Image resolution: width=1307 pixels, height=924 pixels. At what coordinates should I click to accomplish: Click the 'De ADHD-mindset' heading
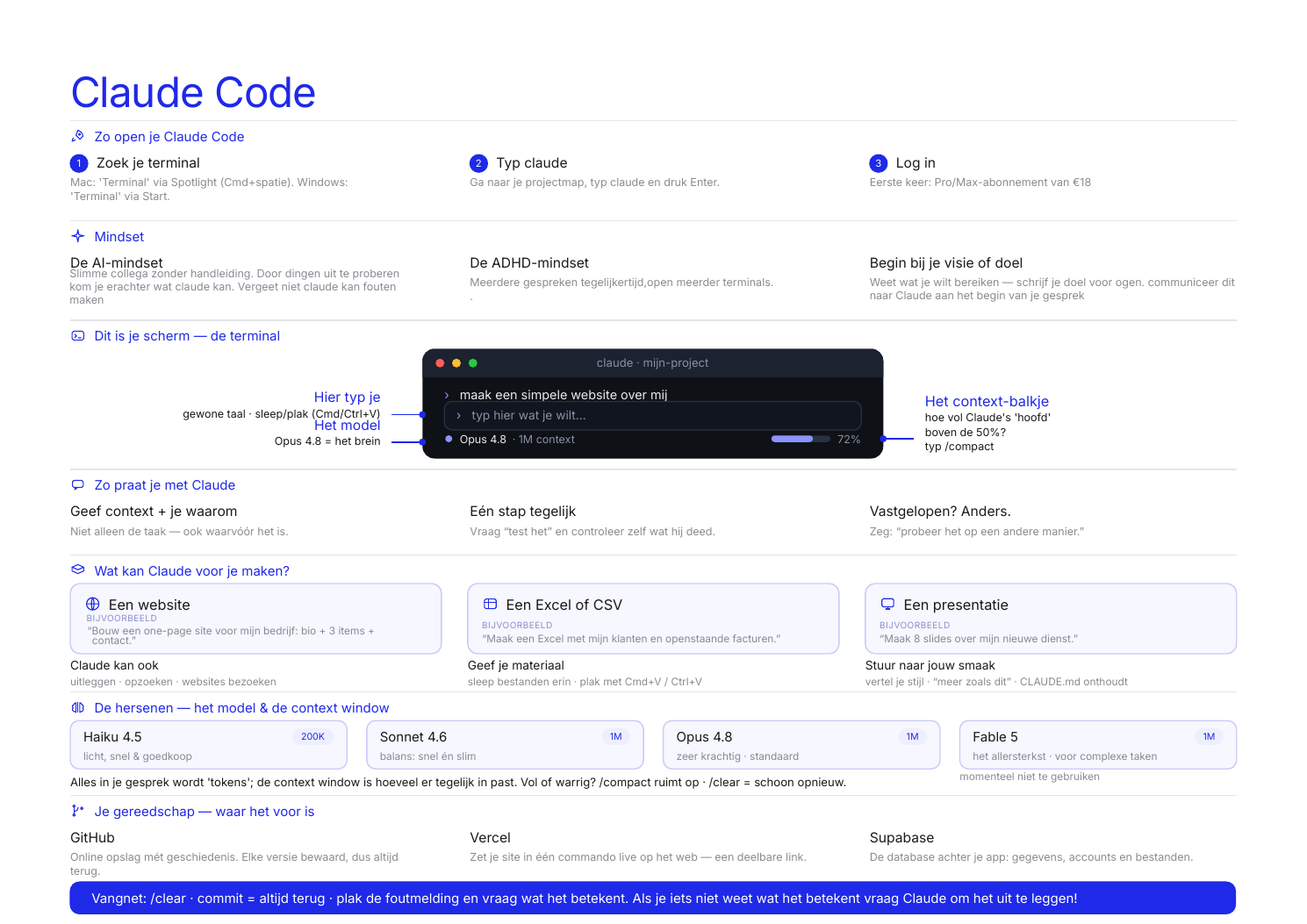529,263
